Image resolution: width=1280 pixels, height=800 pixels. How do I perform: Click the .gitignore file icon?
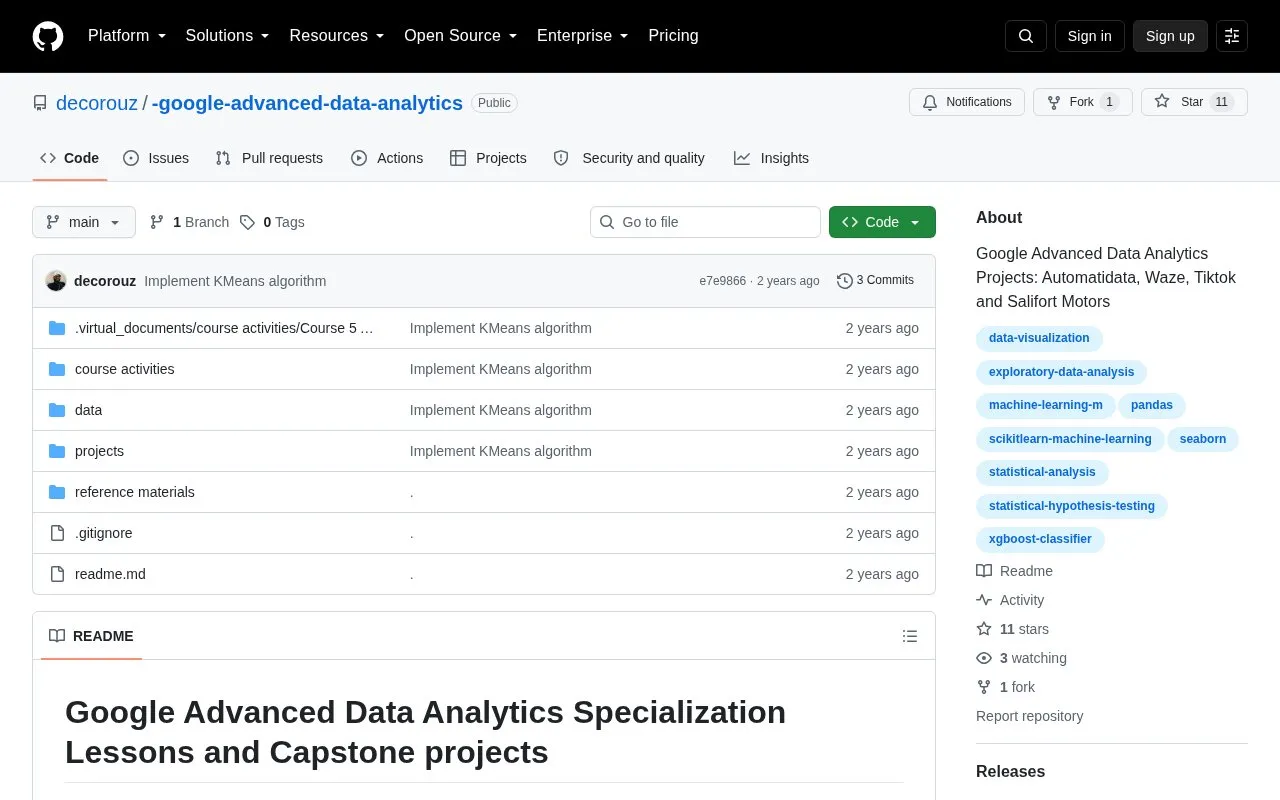click(57, 533)
